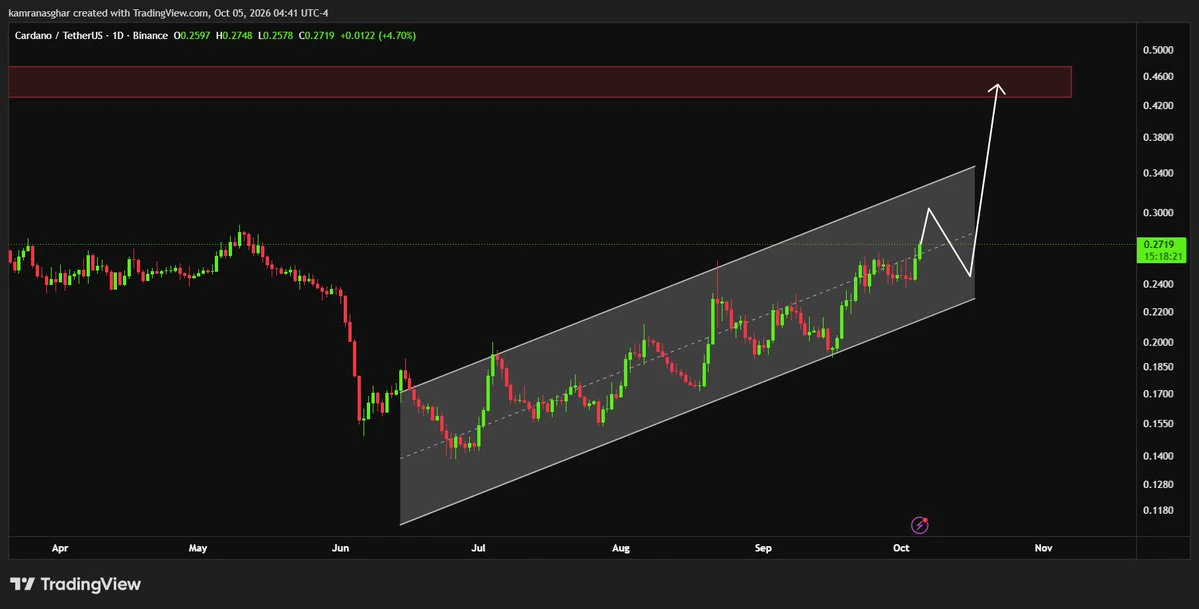The image size is (1199, 609).
Task: Click the 0.5000 price axis label
Action: (x=1158, y=50)
